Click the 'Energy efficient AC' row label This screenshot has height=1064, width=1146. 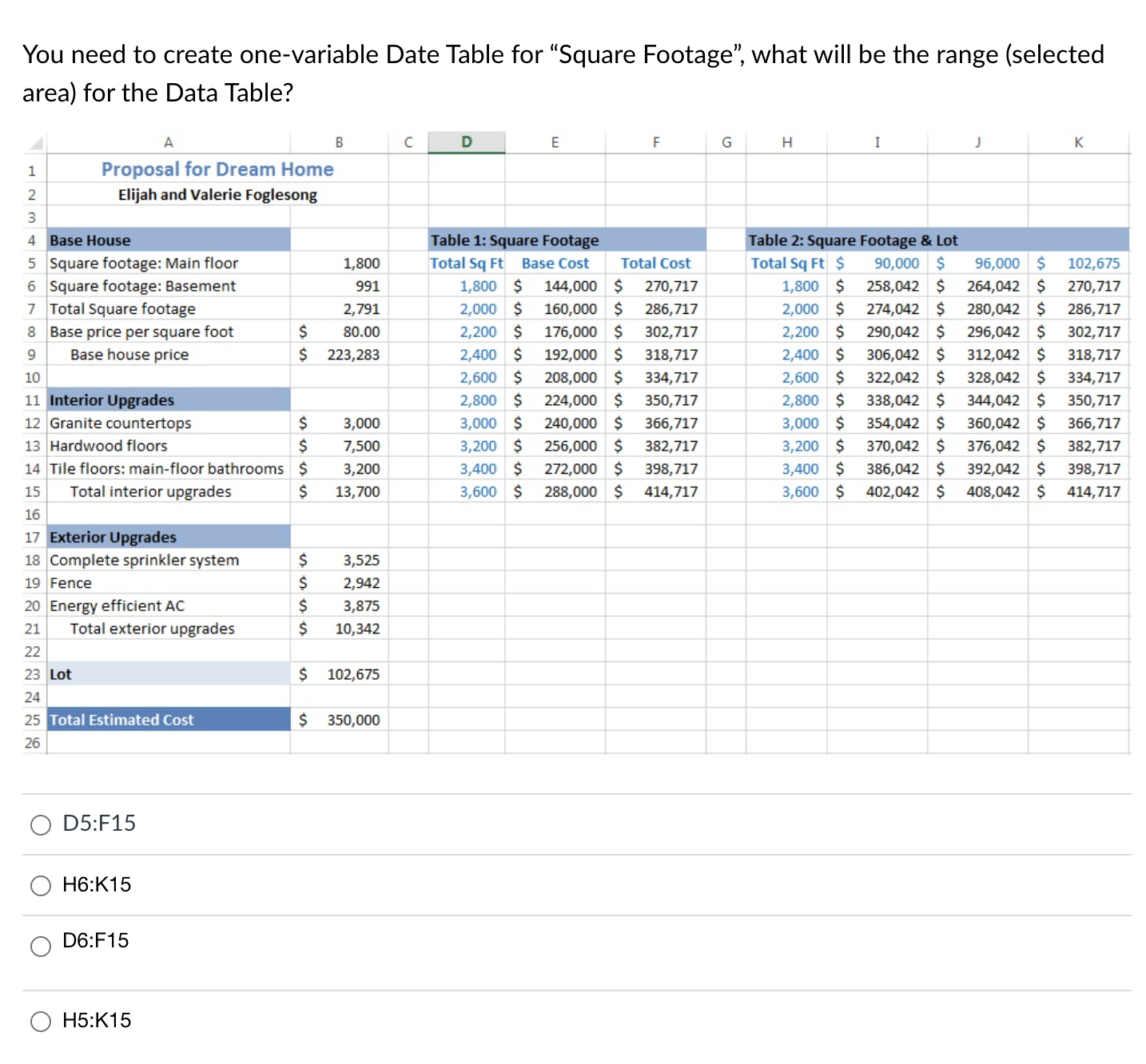[117, 605]
